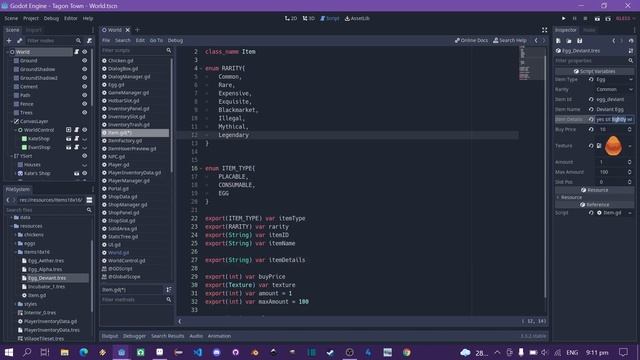Open Player.gd in the script list

pos(118,165)
